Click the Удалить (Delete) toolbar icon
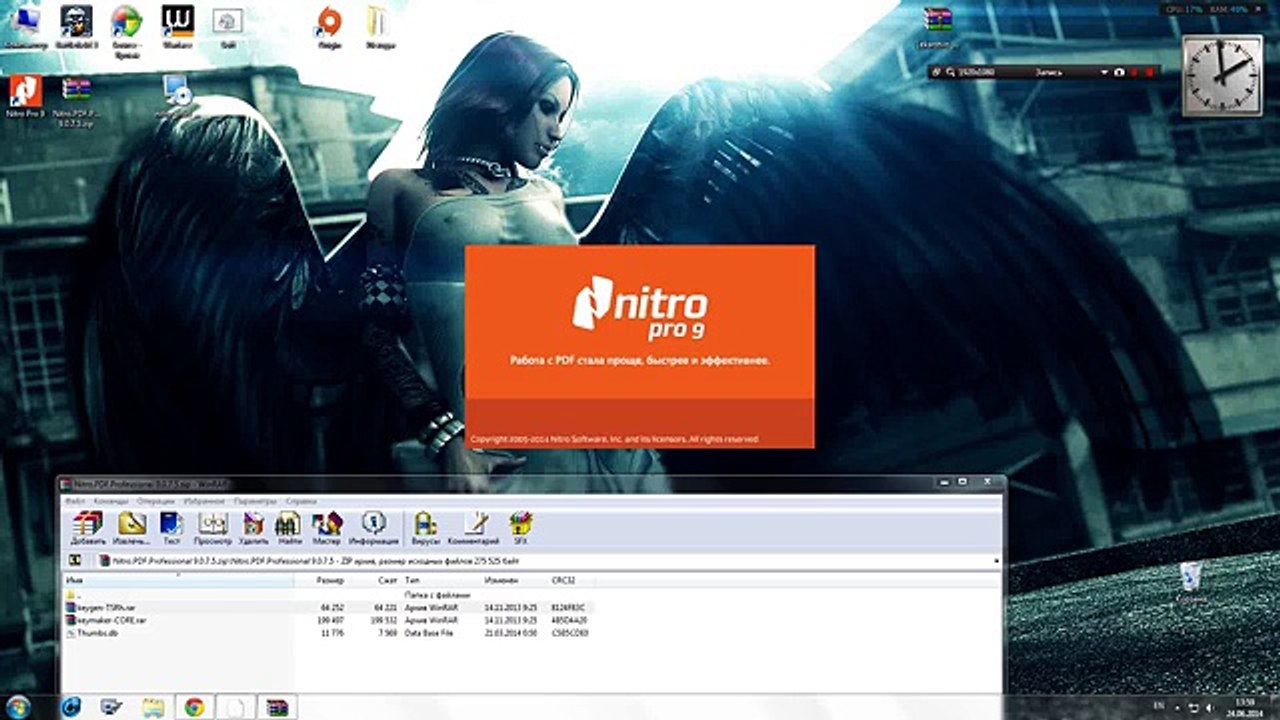 254,528
